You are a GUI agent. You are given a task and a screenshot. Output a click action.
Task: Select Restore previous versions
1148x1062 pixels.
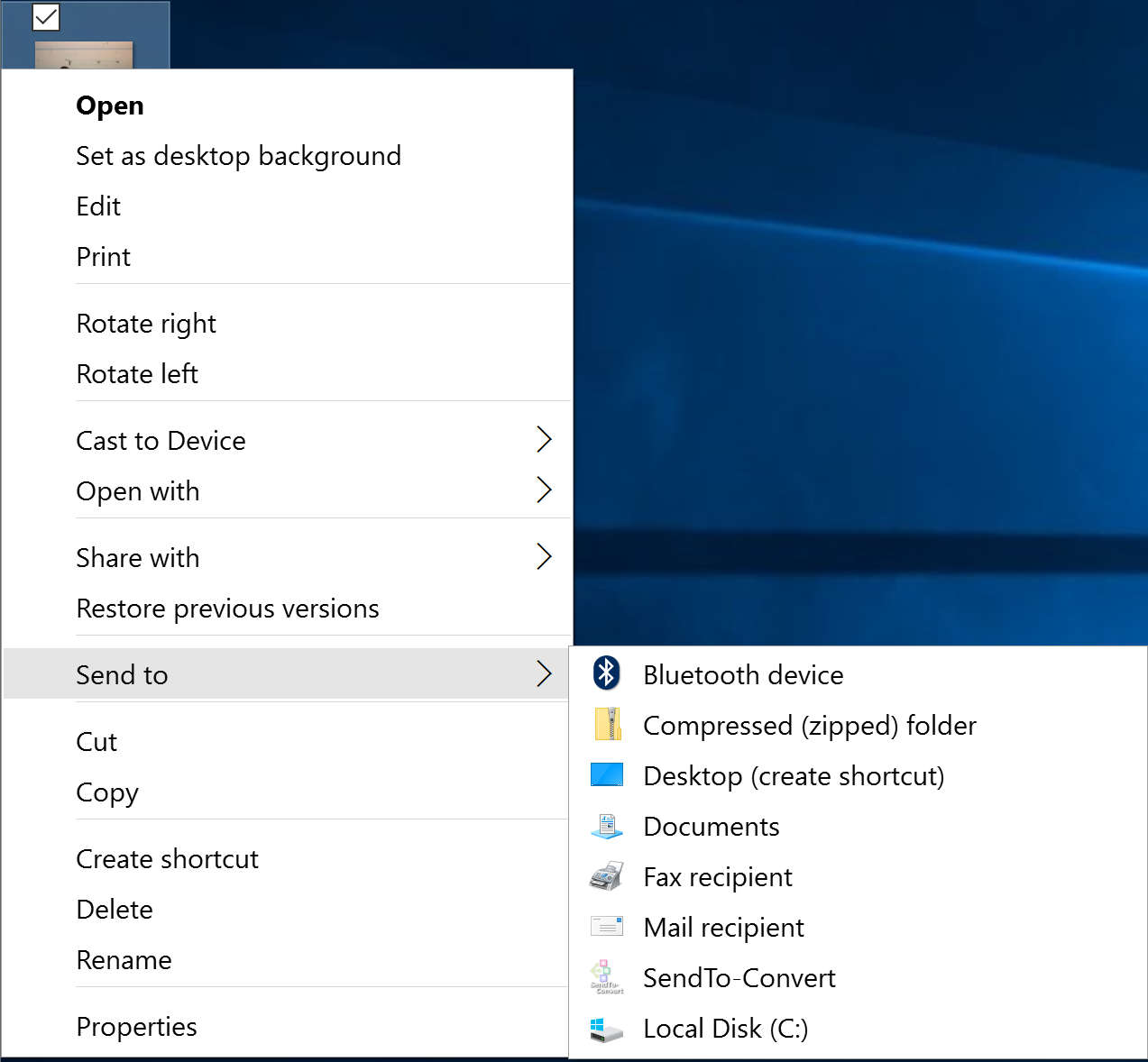pyautogui.click(x=227, y=609)
